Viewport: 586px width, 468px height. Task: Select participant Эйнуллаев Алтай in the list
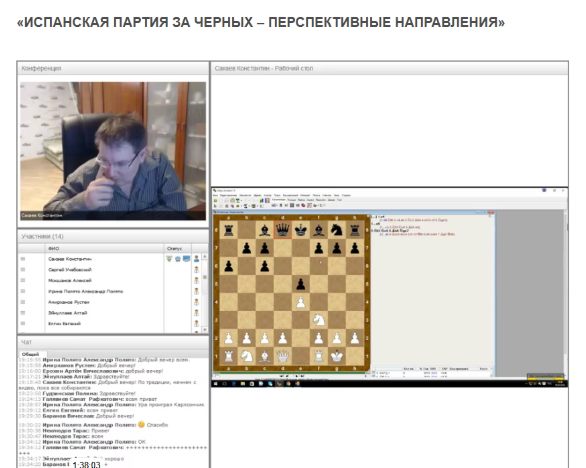pos(68,313)
